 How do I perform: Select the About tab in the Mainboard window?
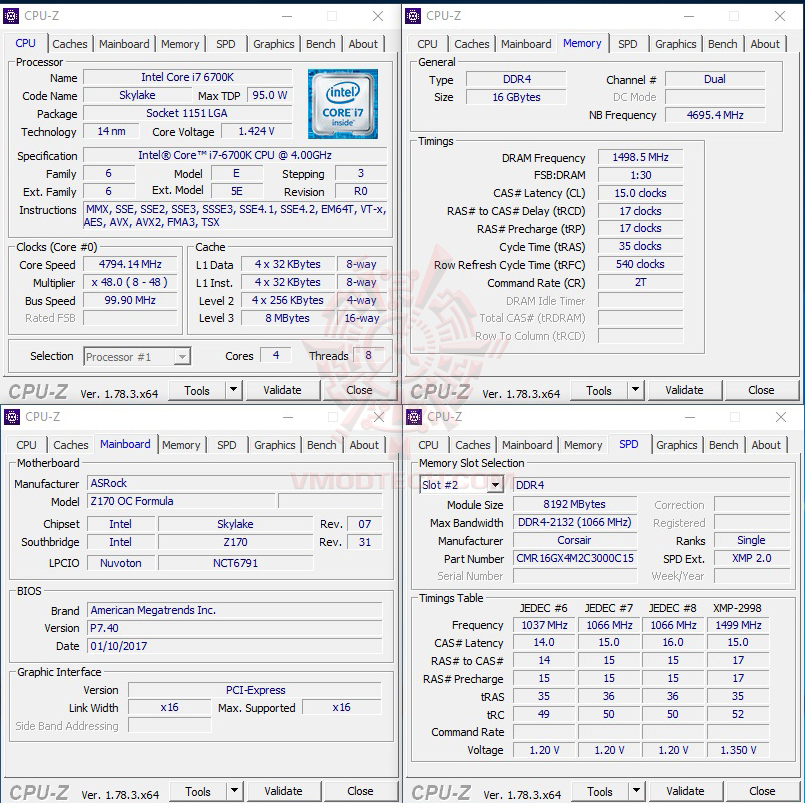coord(364,445)
